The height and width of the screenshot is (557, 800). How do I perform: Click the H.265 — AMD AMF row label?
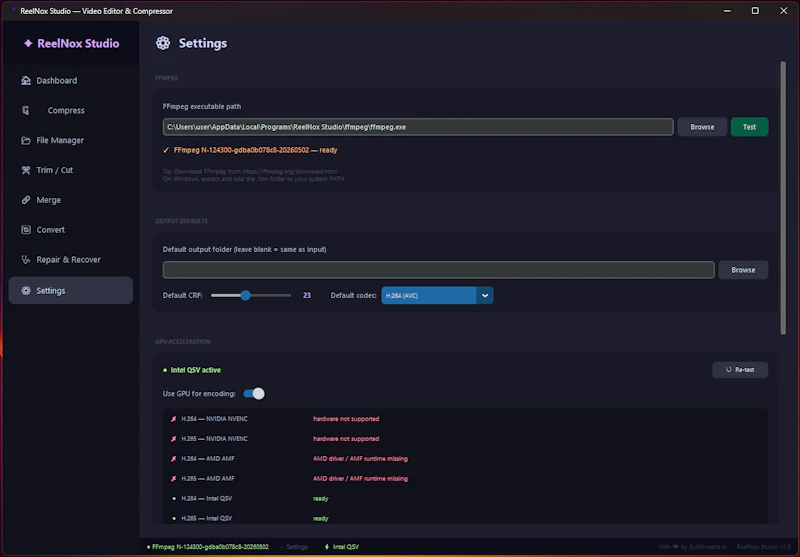pyautogui.click(x=208, y=478)
